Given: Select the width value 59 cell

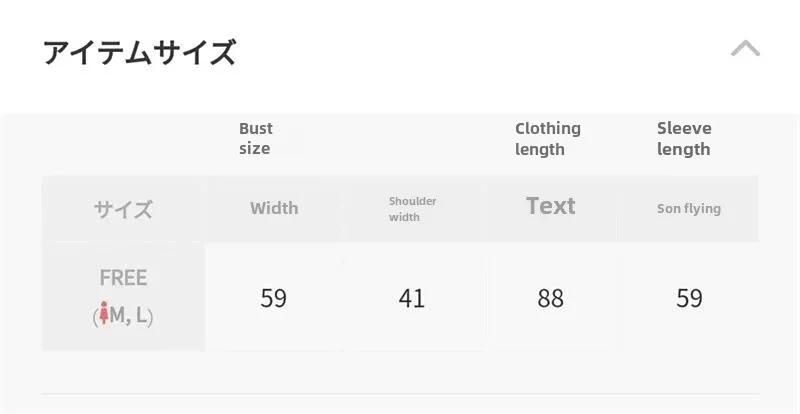Looking at the screenshot, I should point(273,298).
